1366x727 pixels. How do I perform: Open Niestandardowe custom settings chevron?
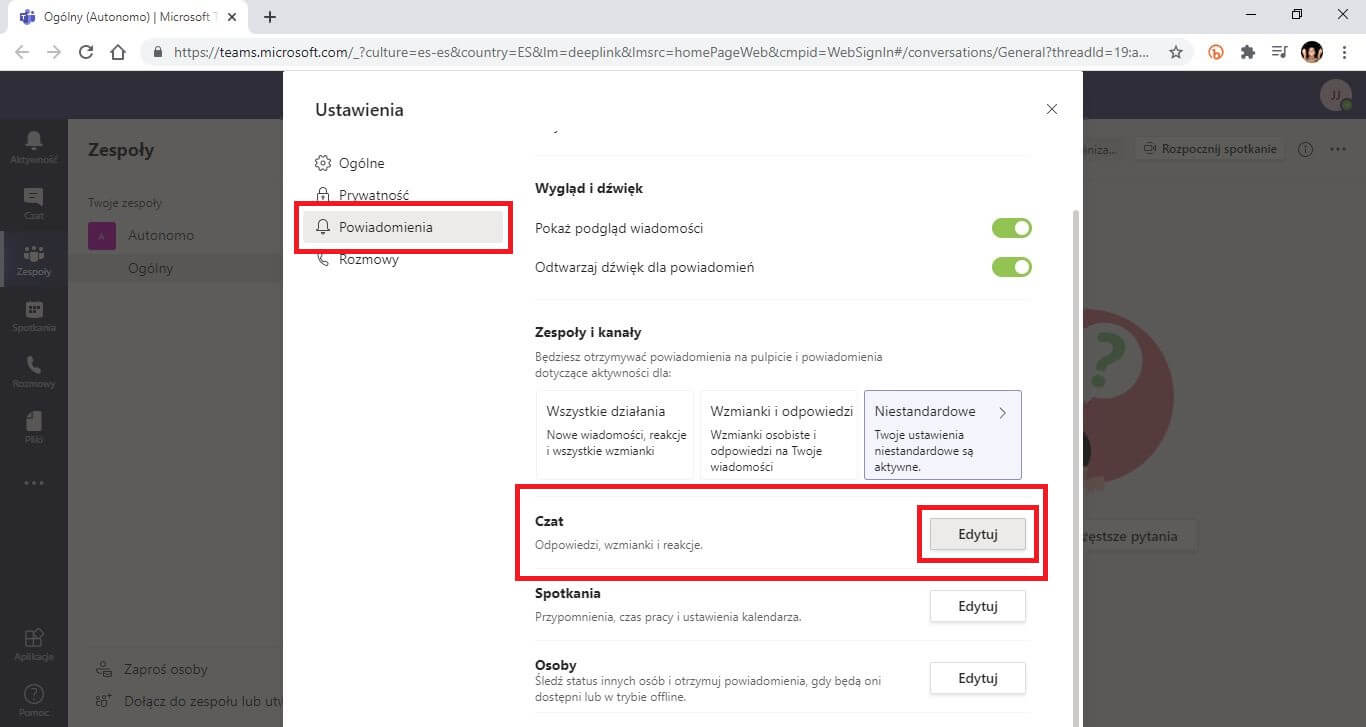coord(1003,412)
